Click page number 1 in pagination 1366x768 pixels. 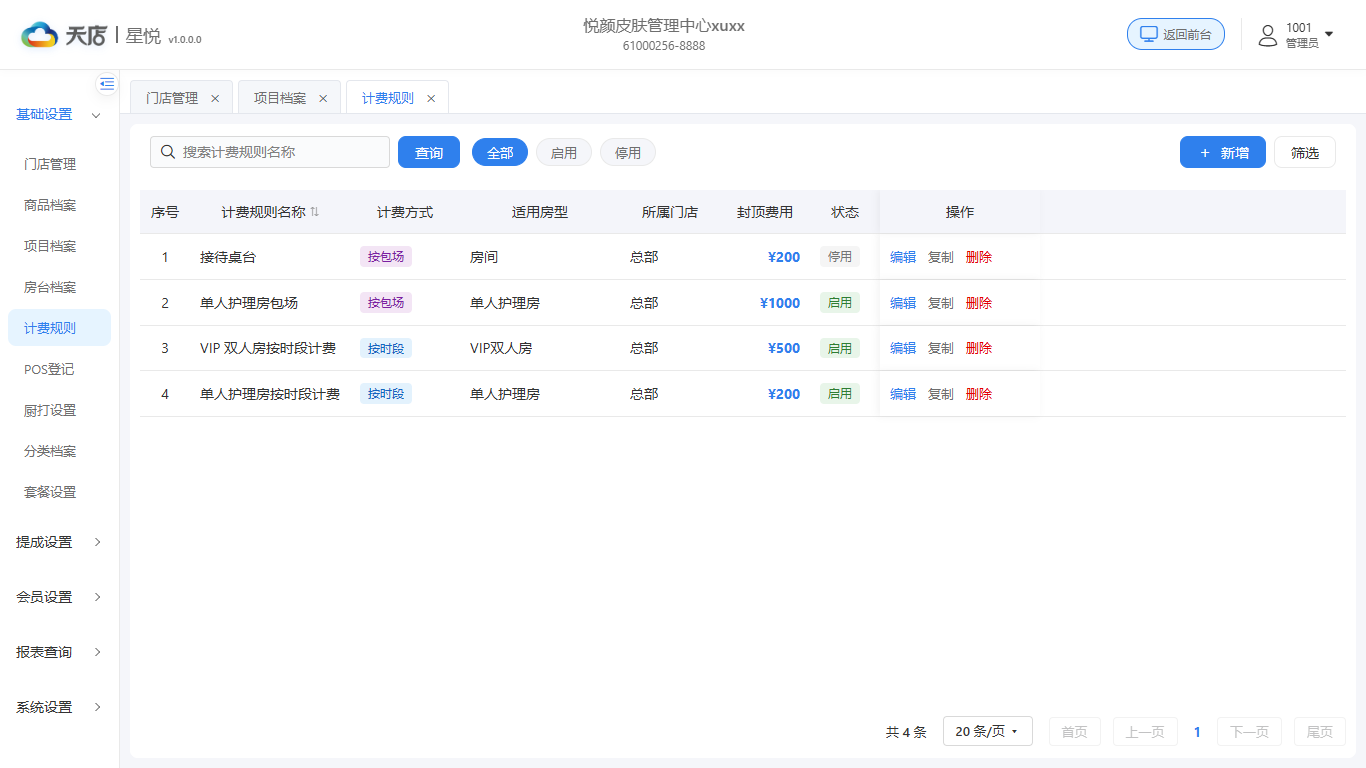coord(1197,732)
